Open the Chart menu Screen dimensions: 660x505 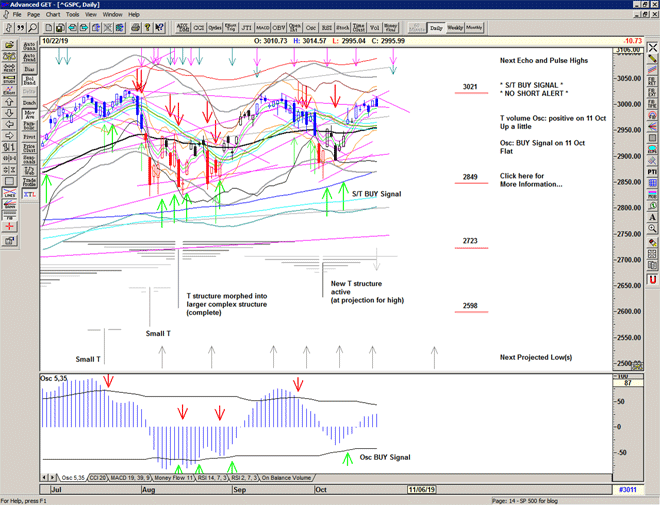53,14
